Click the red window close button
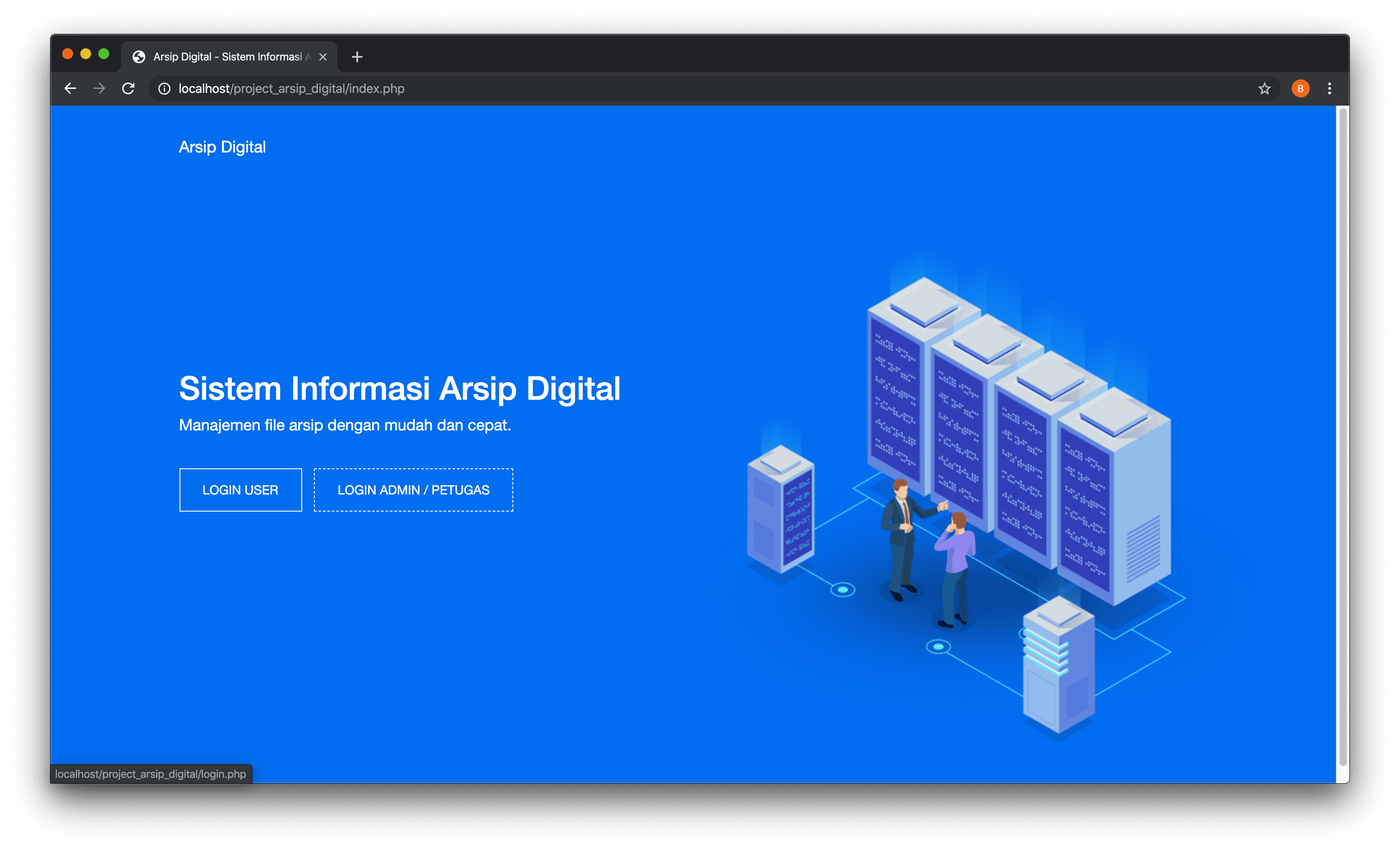The width and height of the screenshot is (1400, 850). tap(68, 54)
